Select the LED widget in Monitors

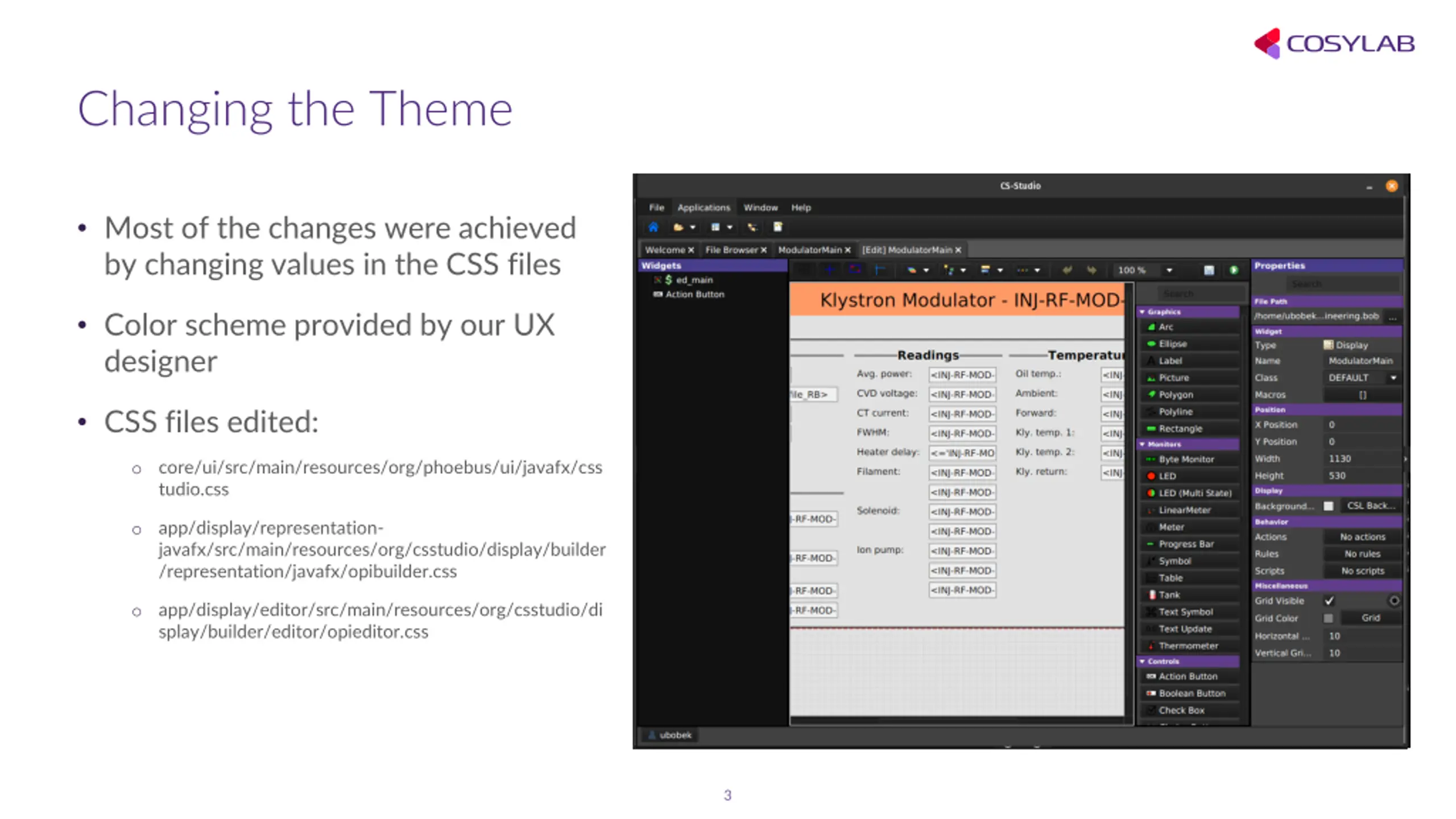point(1189,477)
